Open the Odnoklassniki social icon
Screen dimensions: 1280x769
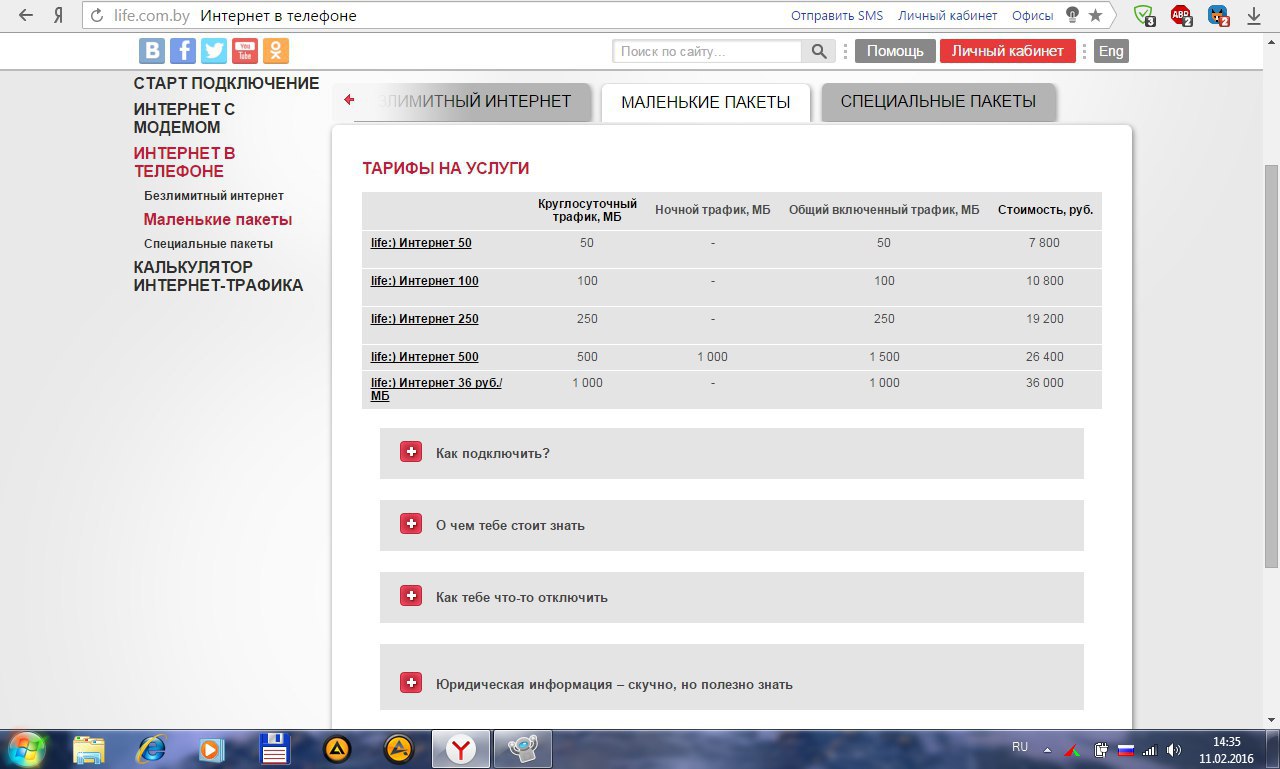(275, 50)
